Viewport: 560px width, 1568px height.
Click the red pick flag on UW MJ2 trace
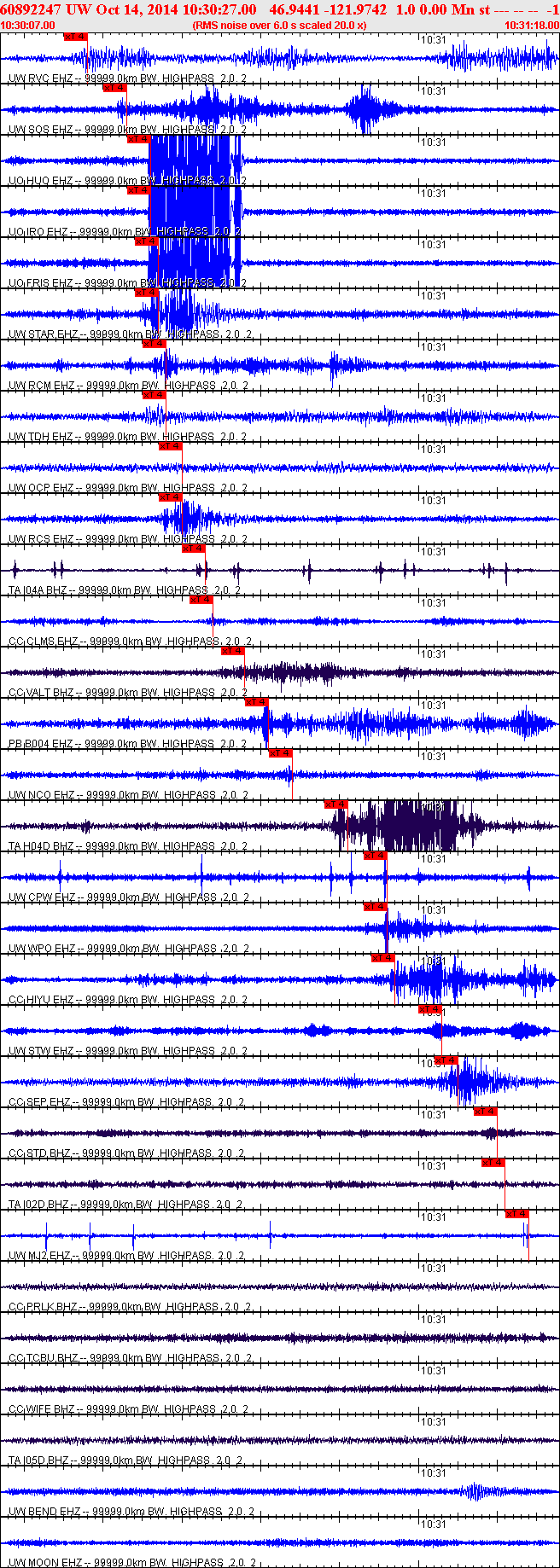517,1214
